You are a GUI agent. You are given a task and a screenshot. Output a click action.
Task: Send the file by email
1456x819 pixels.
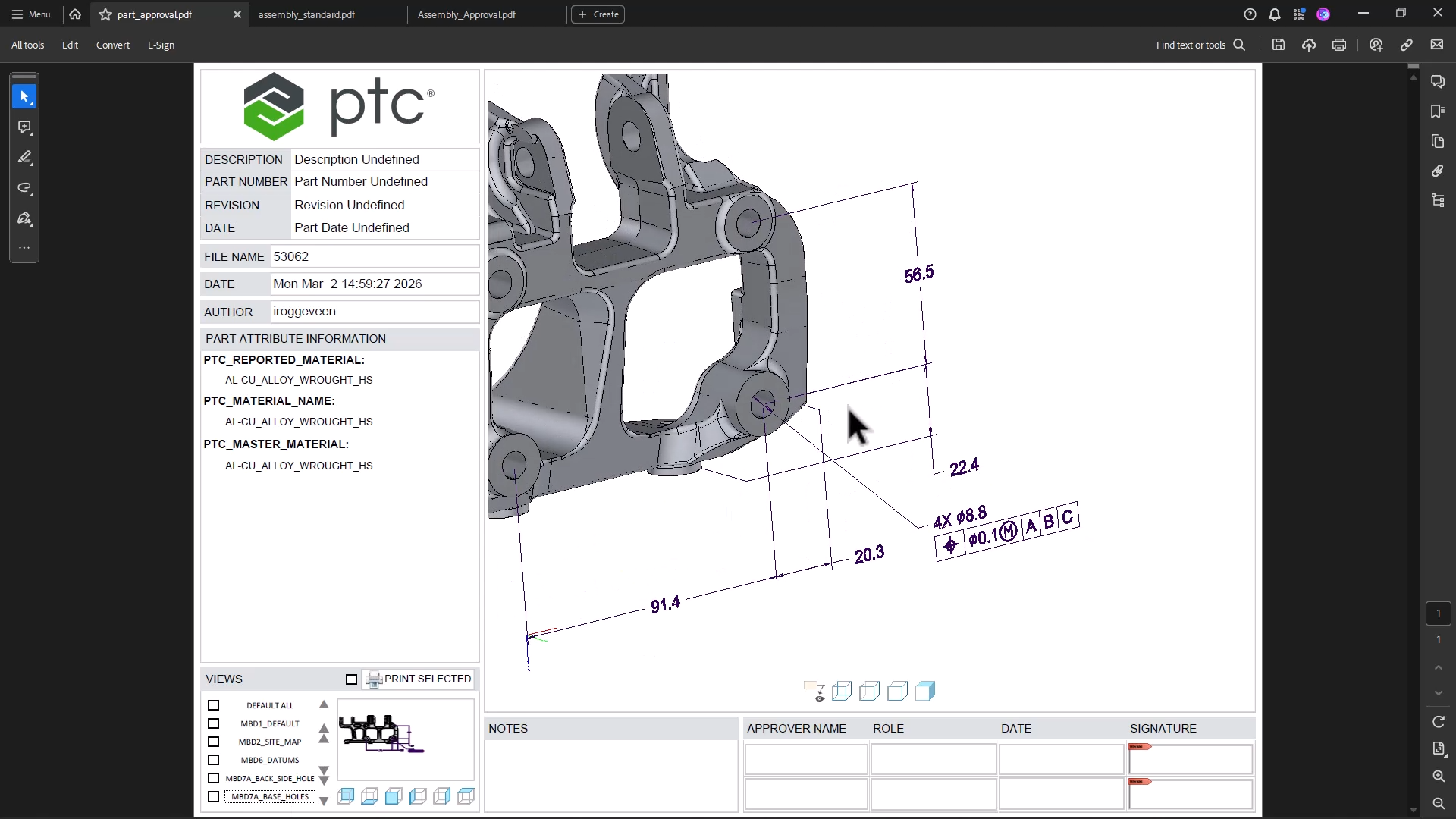pyautogui.click(x=1437, y=45)
